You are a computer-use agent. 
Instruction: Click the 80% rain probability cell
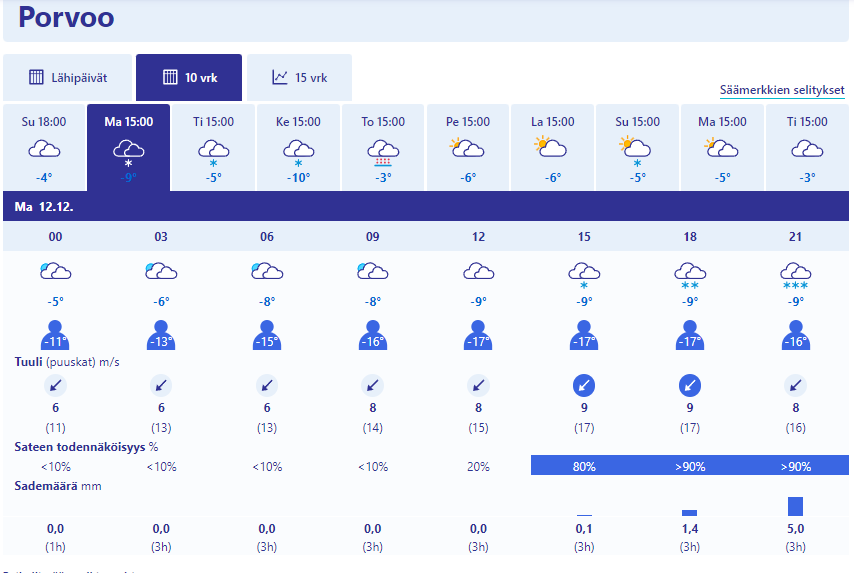pos(584,466)
